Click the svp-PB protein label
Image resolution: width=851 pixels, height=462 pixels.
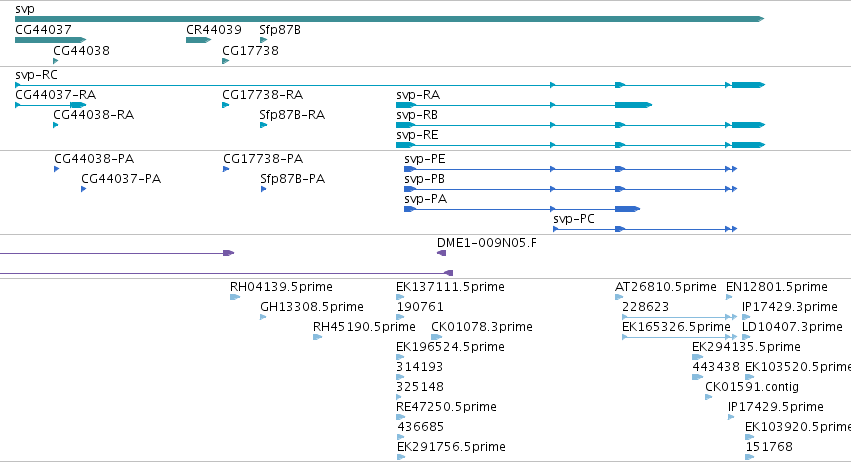coord(424,179)
